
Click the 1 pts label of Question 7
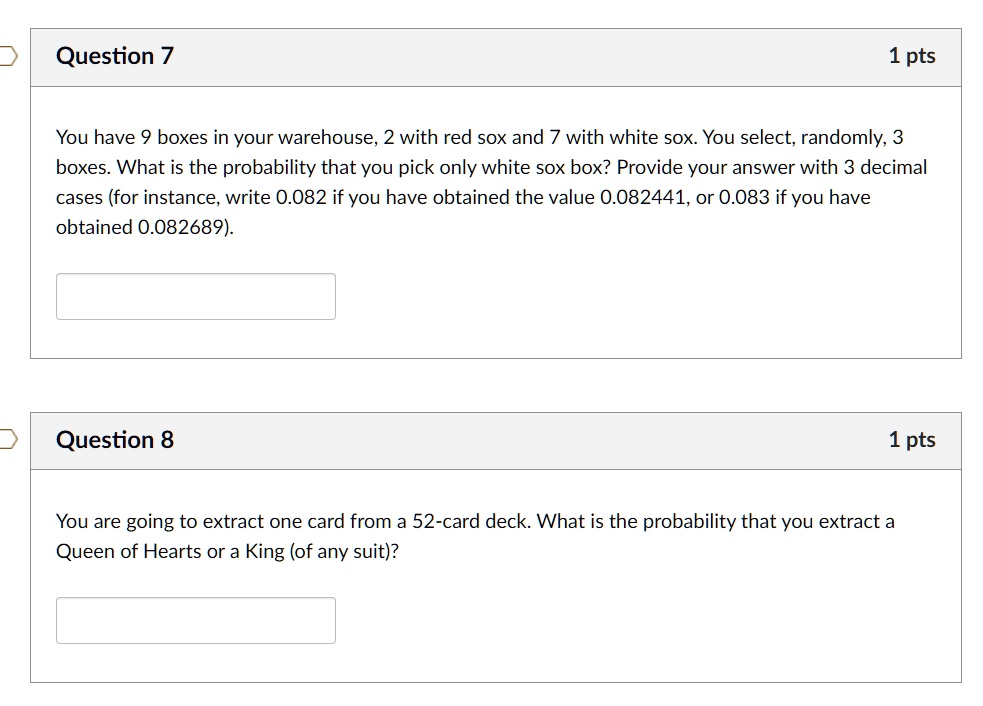(x=912, y=56)
